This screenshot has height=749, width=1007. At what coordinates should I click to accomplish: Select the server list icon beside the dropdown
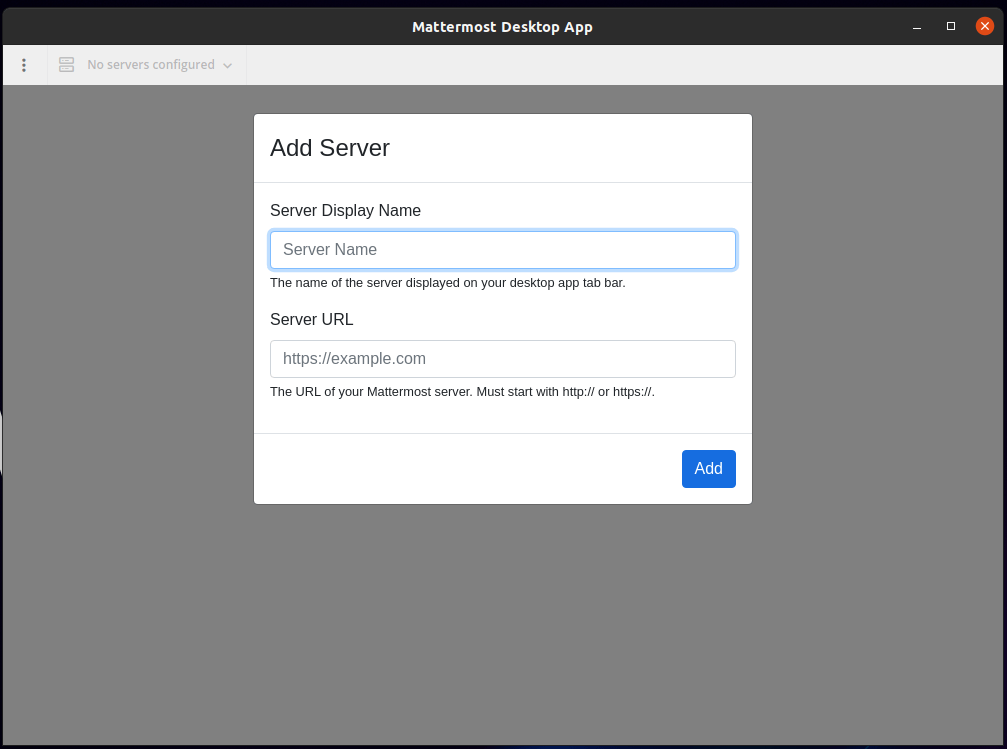click(x=66, y=64)
